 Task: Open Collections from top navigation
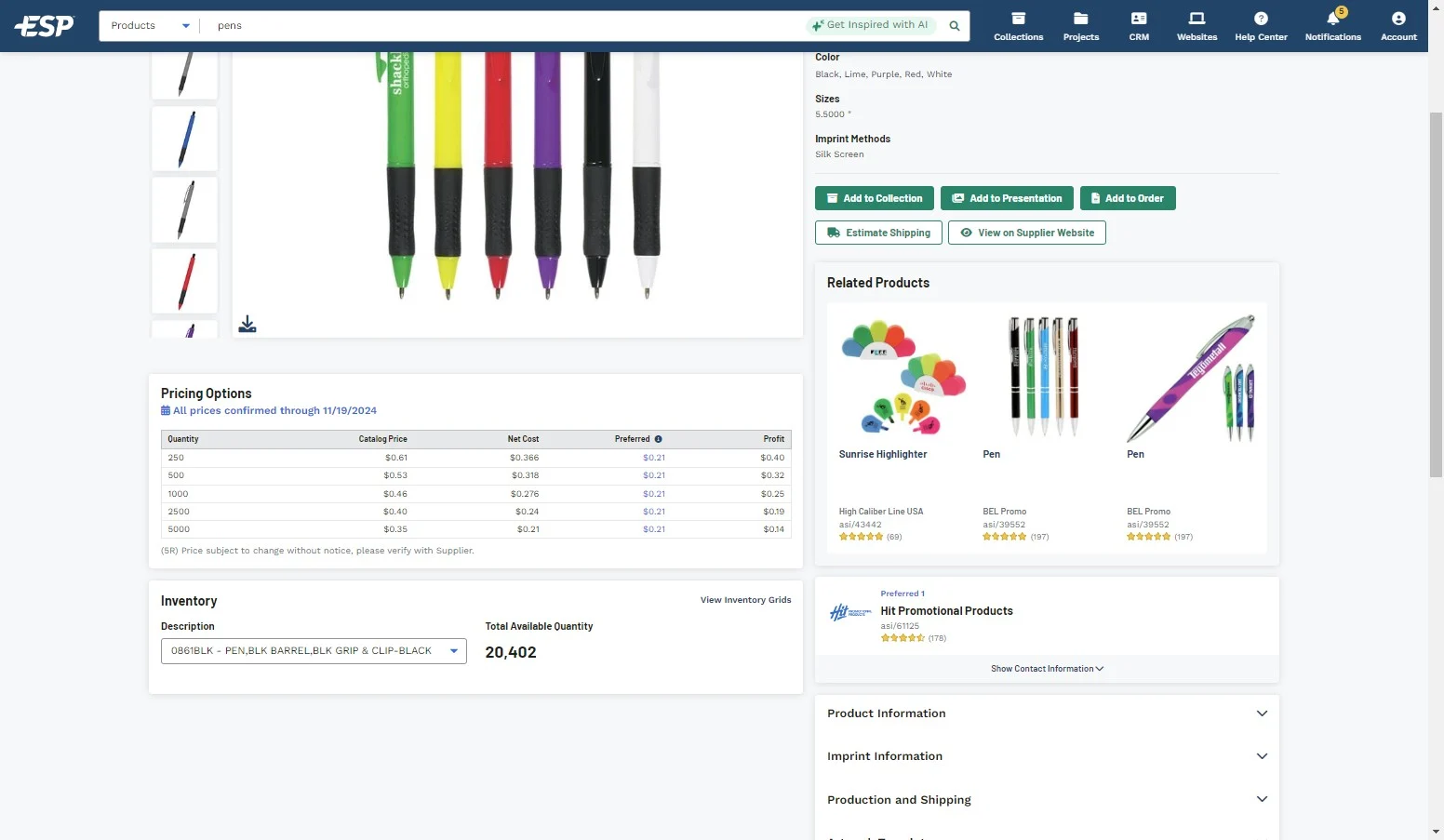click(x=1018, y=26)
